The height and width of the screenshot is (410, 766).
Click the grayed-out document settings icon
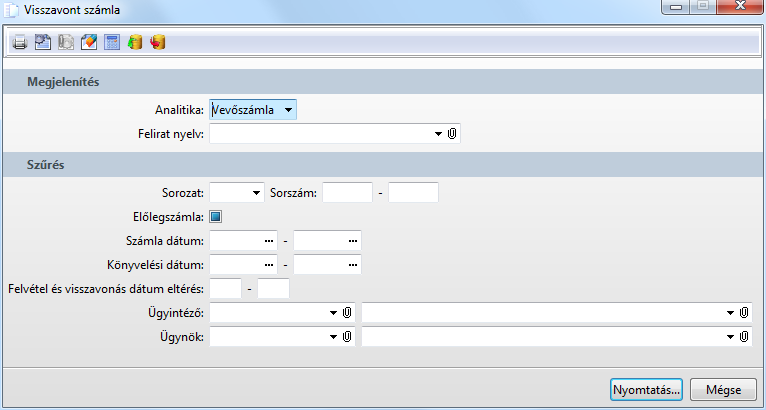66,43
